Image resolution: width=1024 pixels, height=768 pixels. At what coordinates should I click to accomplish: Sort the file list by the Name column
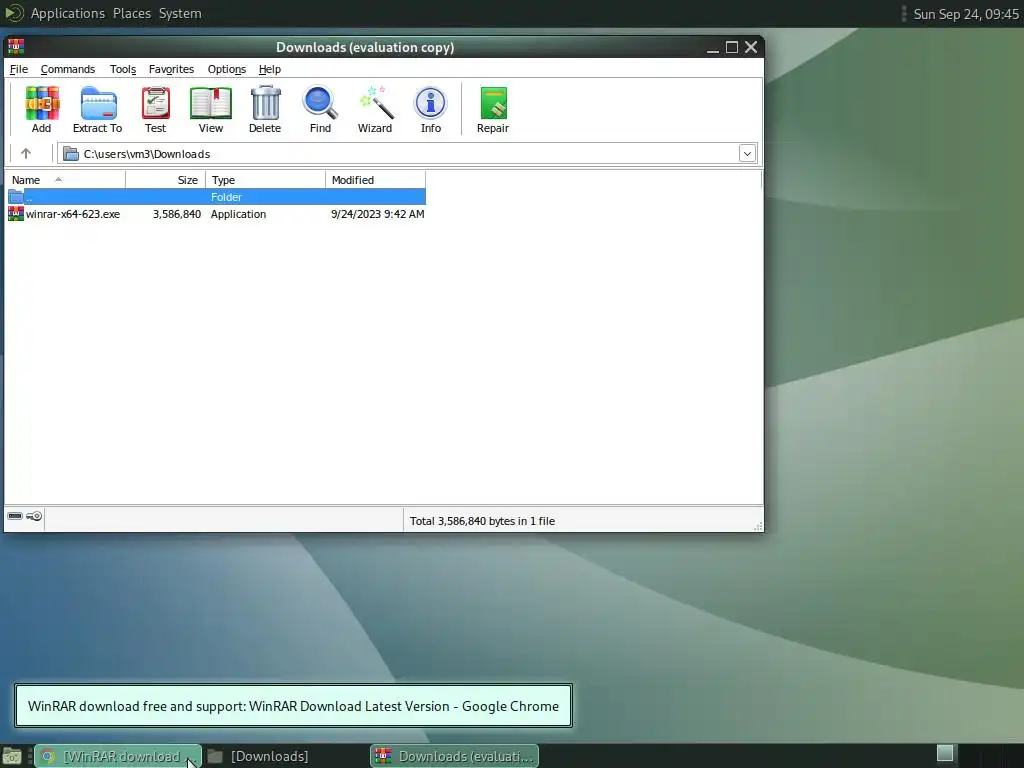[65, 180]
